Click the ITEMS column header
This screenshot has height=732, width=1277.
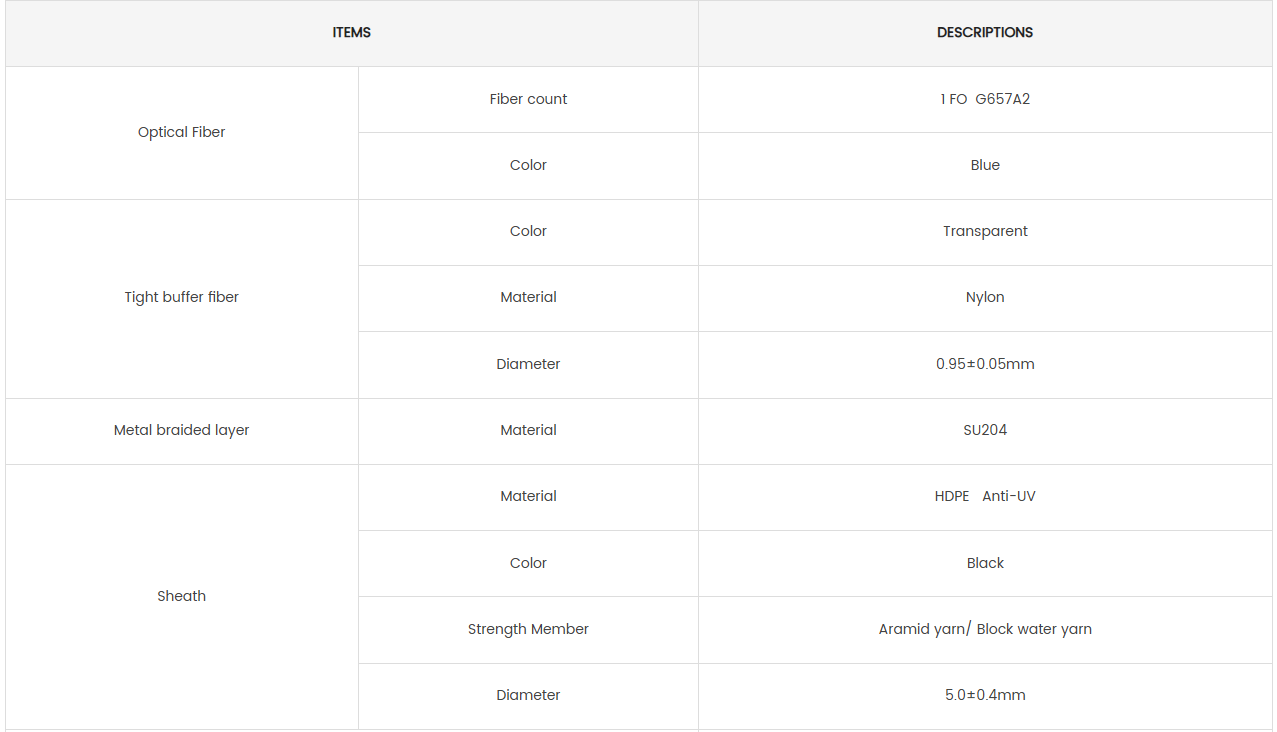click(x=351, y=33)
